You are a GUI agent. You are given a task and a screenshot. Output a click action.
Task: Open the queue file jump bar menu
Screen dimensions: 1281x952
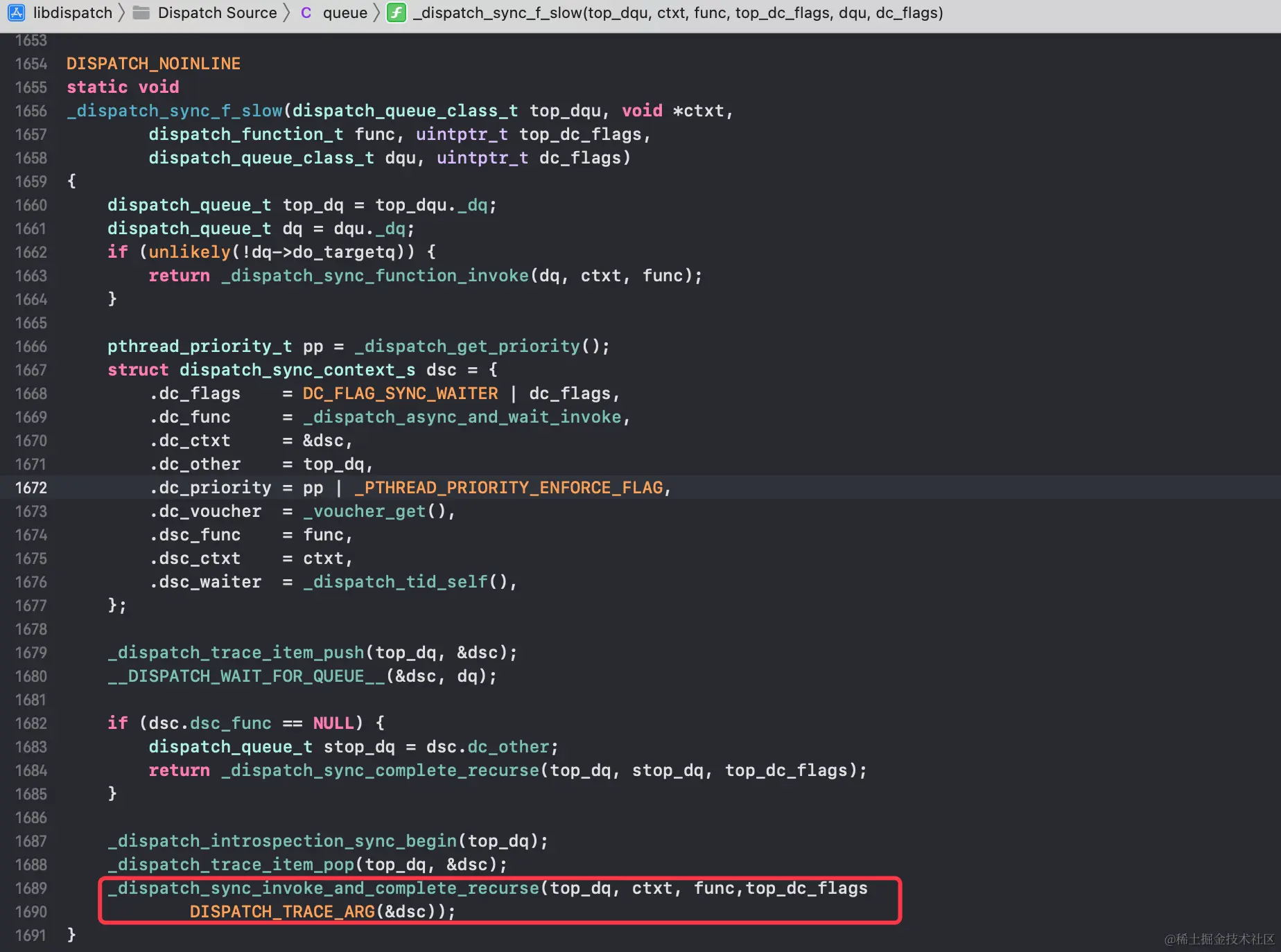point(345,12)
